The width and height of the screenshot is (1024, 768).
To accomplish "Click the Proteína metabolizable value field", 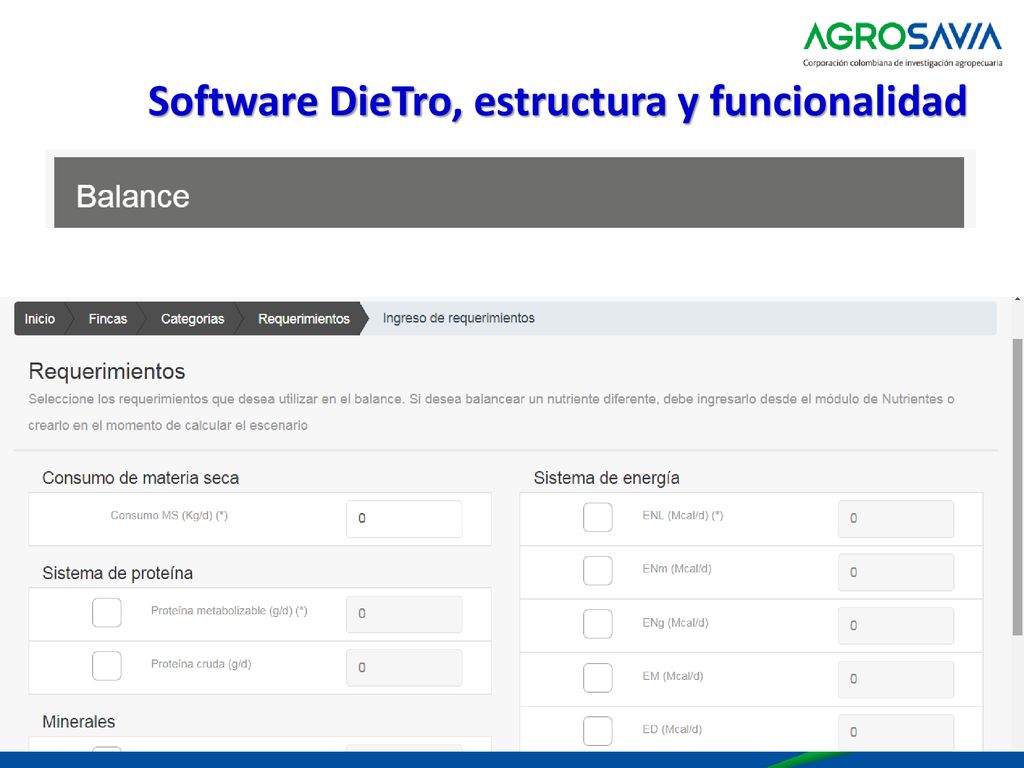I will (404, 614).
